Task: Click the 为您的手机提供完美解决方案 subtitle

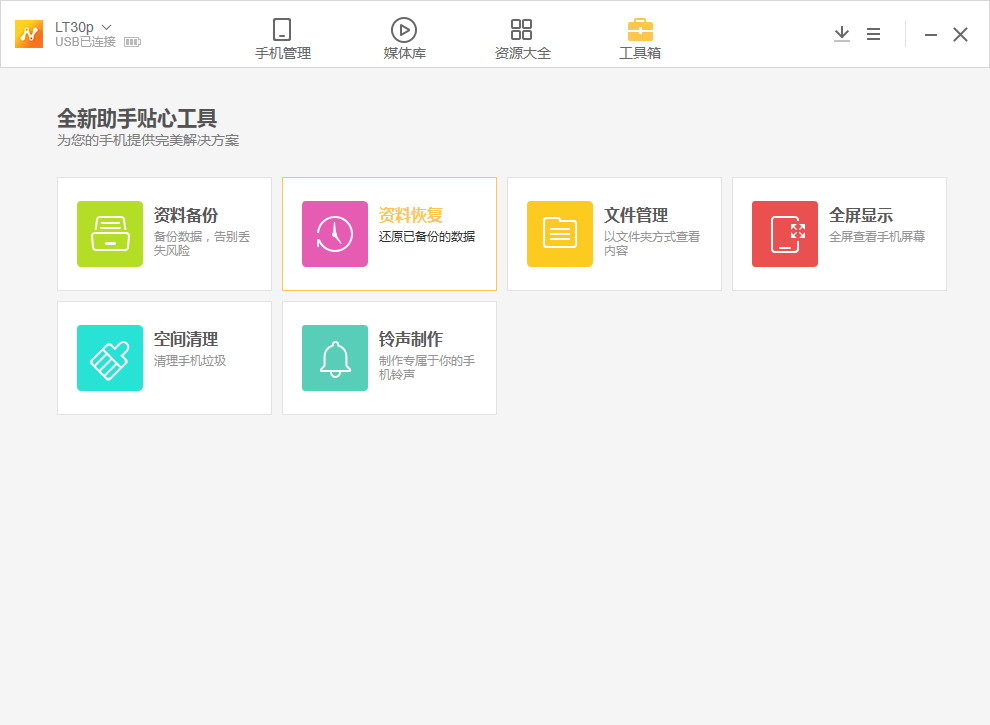Action: [x=148, y=141]
